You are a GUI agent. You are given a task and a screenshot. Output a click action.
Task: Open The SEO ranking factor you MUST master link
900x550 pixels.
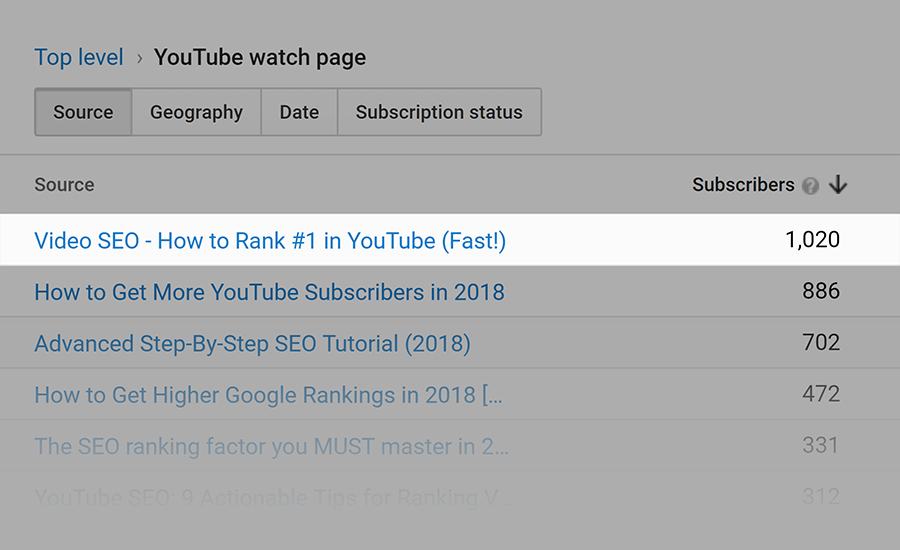(271, 446)
